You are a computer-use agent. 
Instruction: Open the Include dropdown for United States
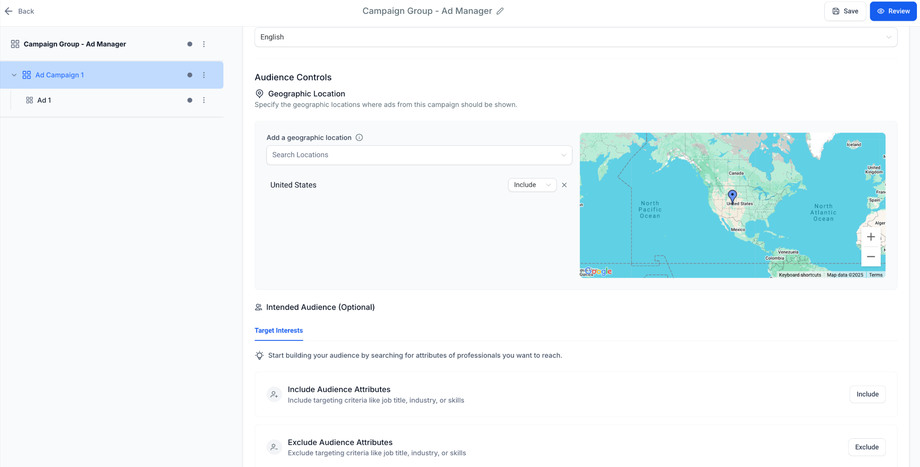coord(532,185)
